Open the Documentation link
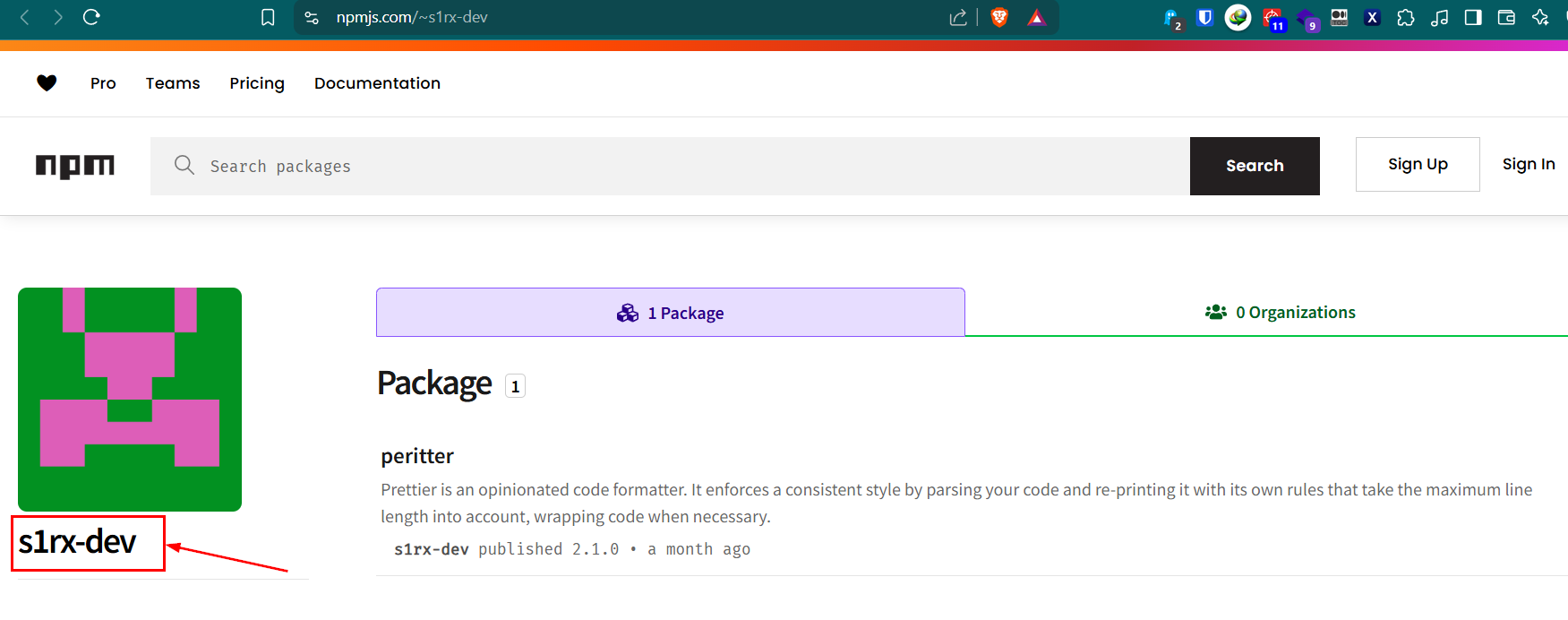Image resolution: width=1568 pixels, height=620 pixels. click(377, 83)
